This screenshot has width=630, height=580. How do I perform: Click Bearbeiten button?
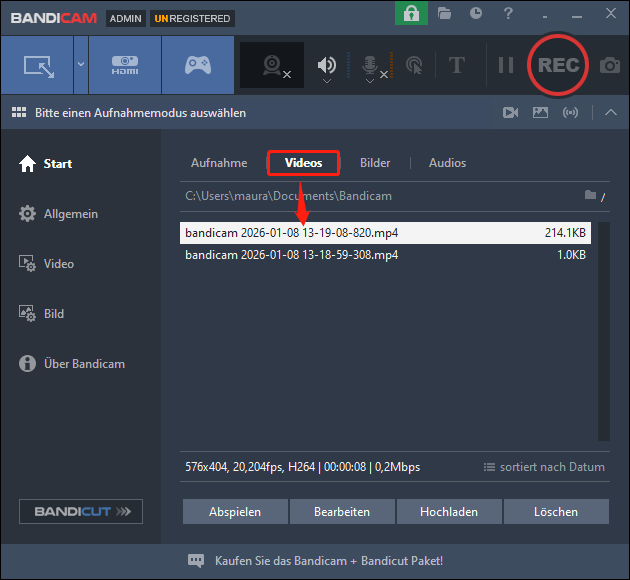342,512
